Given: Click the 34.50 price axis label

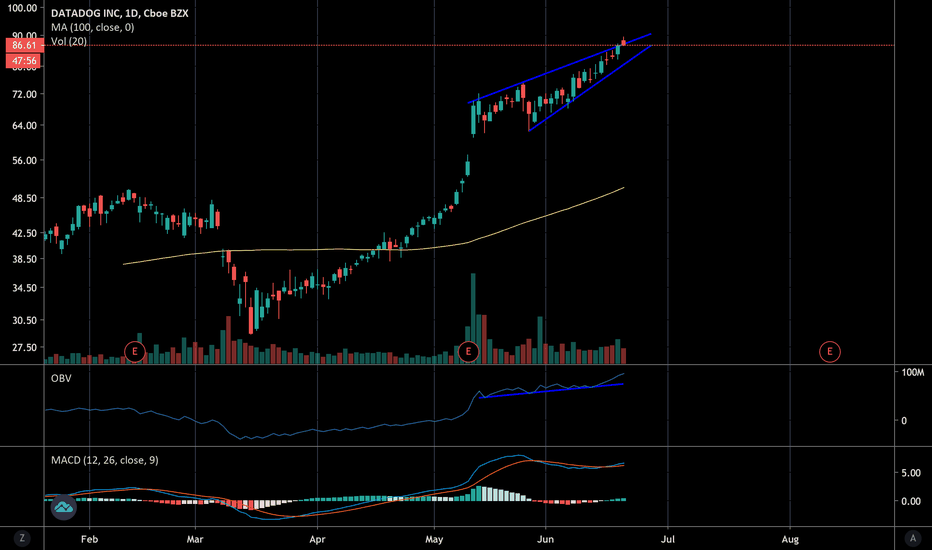Looking at the screenshot, I should 24,288.
